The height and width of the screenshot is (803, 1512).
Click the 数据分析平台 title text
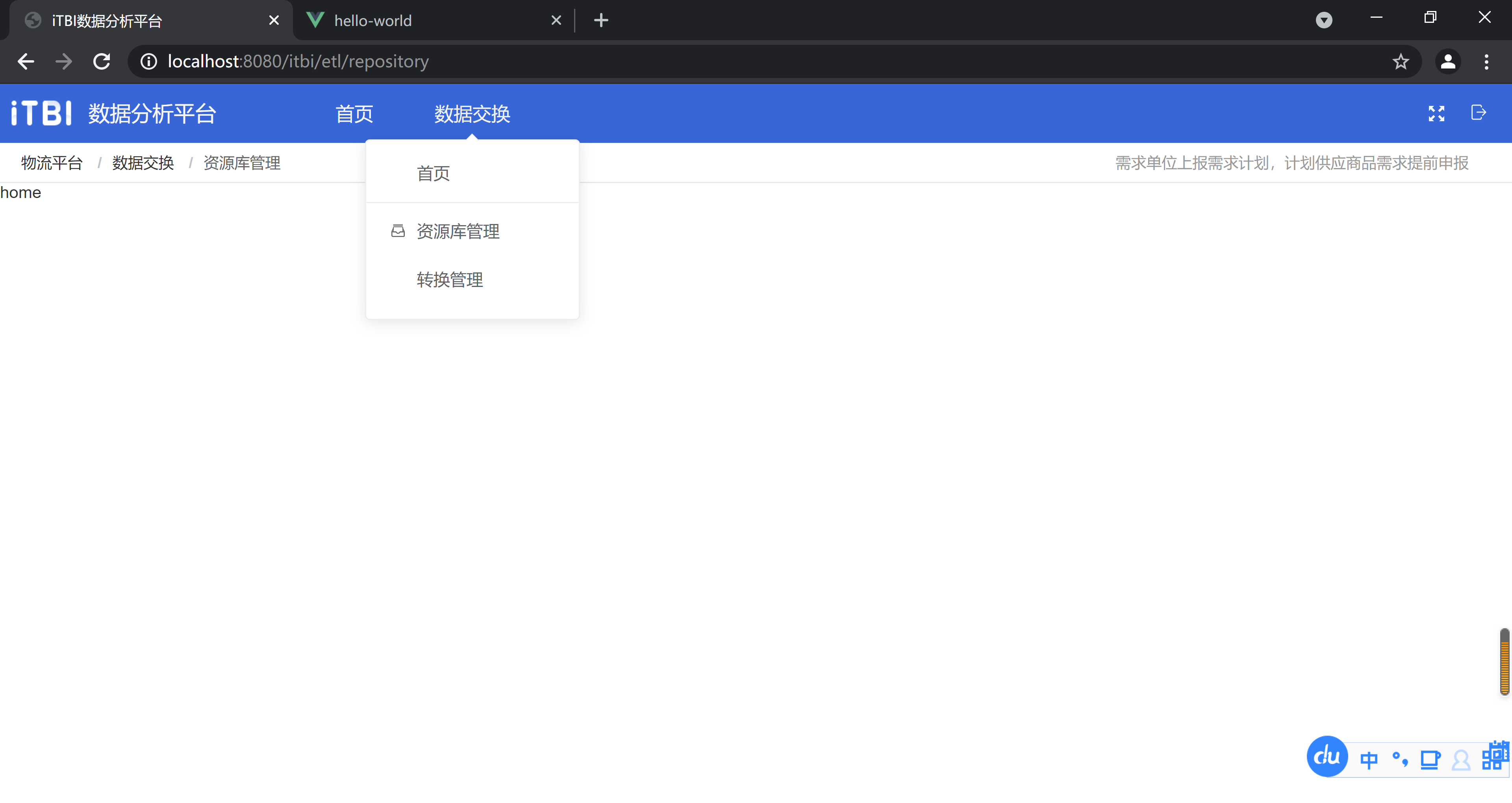click(x=152, y=113)
